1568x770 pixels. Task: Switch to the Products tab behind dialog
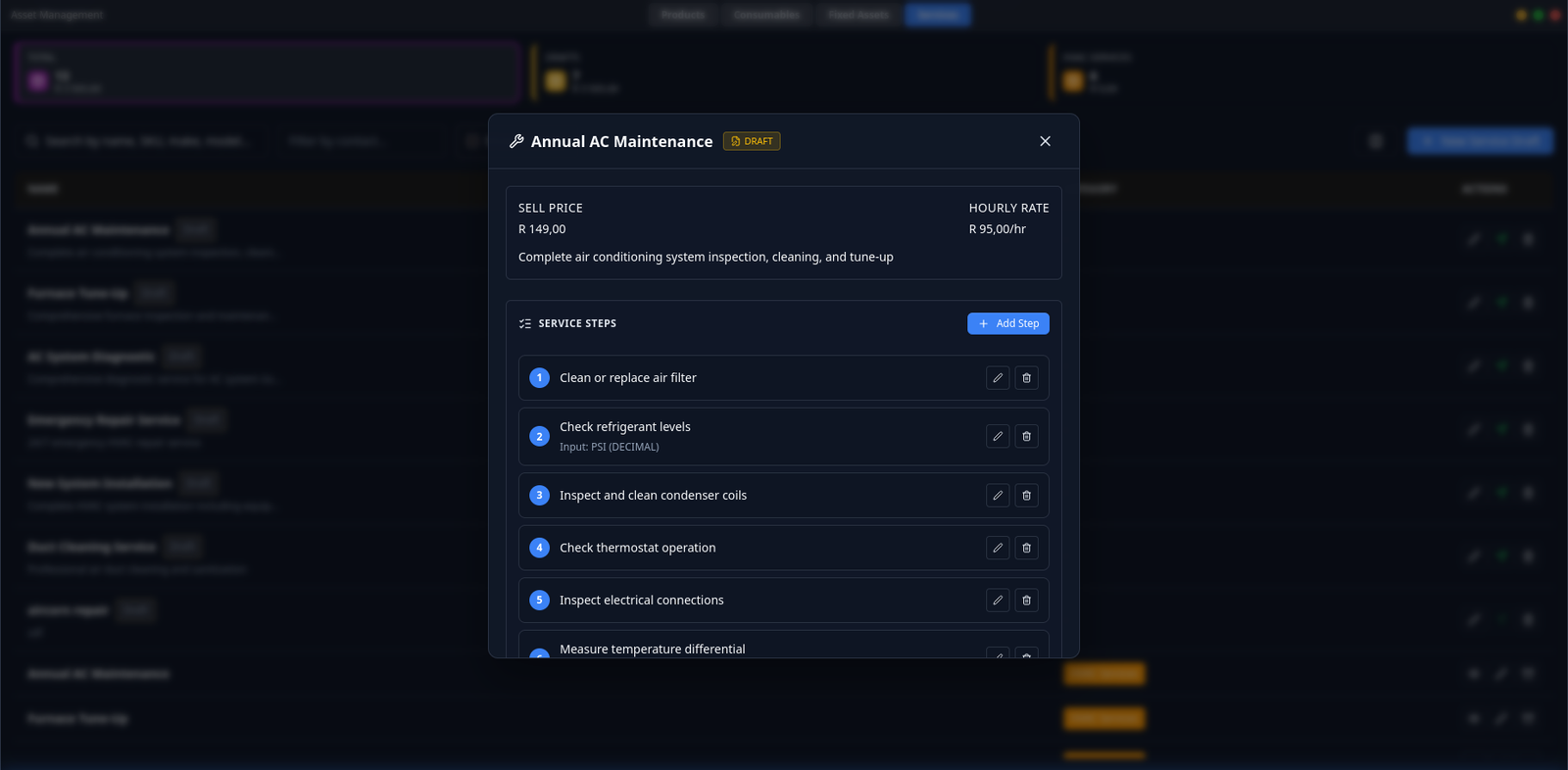pos(683,15)
